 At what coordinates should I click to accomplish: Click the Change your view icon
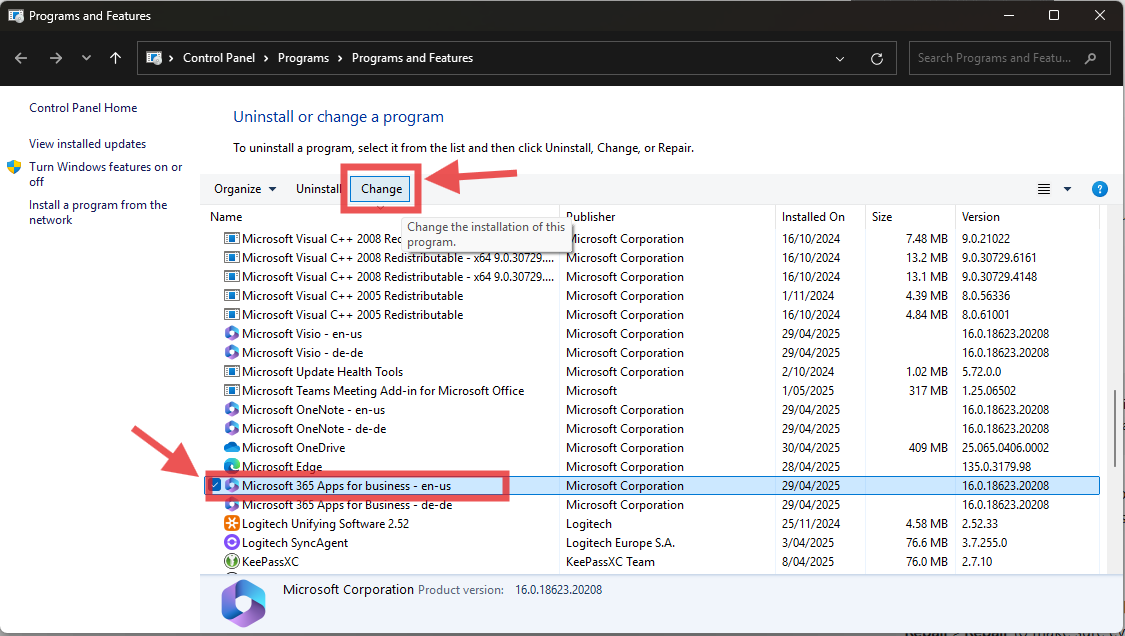(1044, 189)
